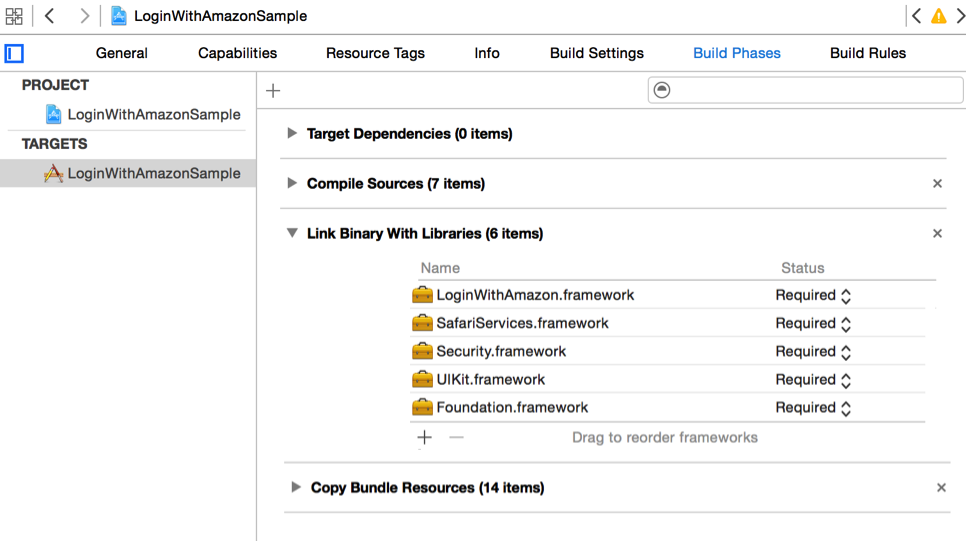Click the LoginWithAmazonSample project file icon in breadcrumb
The image size is (966, 541).
tap(118, 16)
